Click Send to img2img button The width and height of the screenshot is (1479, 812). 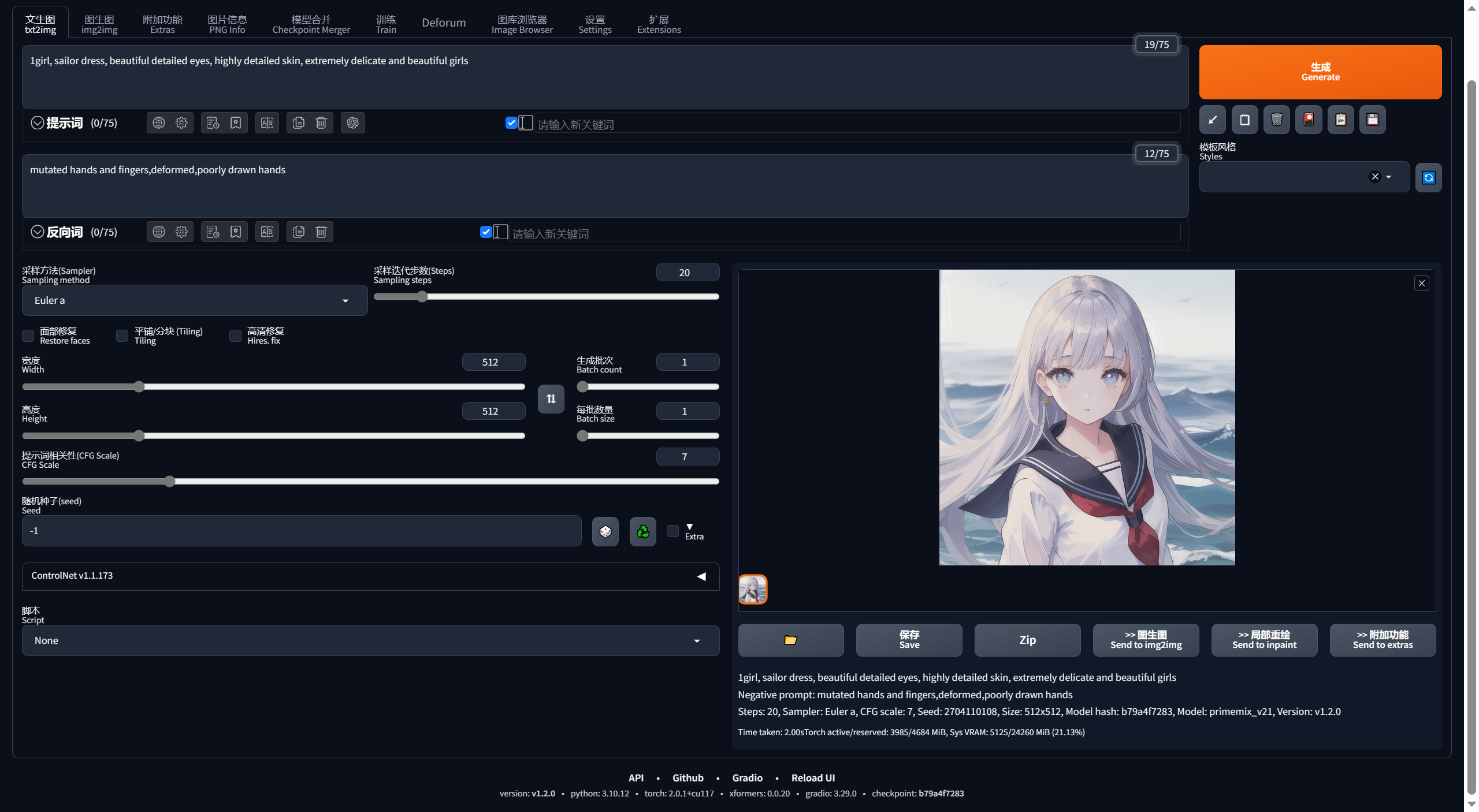coord(1146,640)
